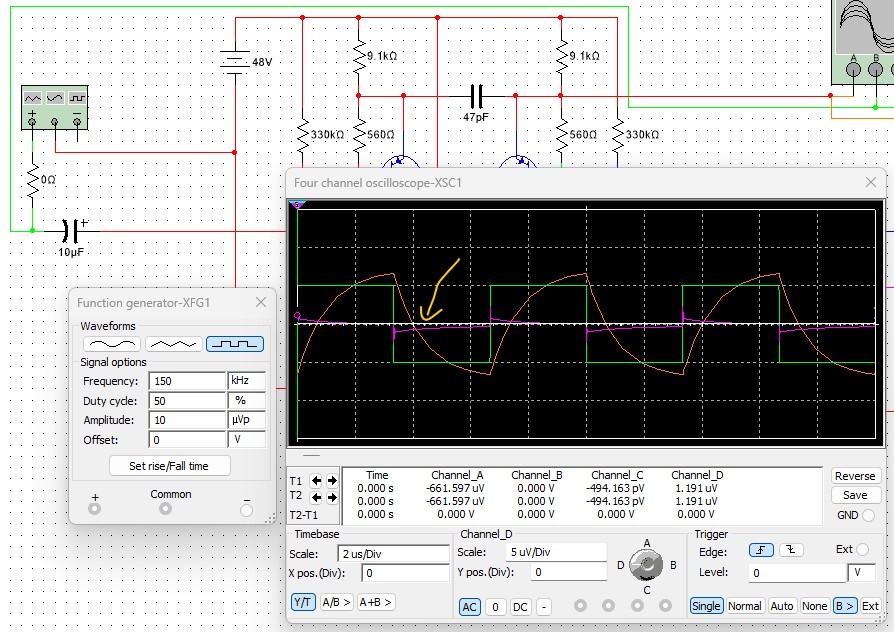Move cursor T2 left with arrow
The height and width of the screenshot is (632, 894).
[x=316, y=497]
